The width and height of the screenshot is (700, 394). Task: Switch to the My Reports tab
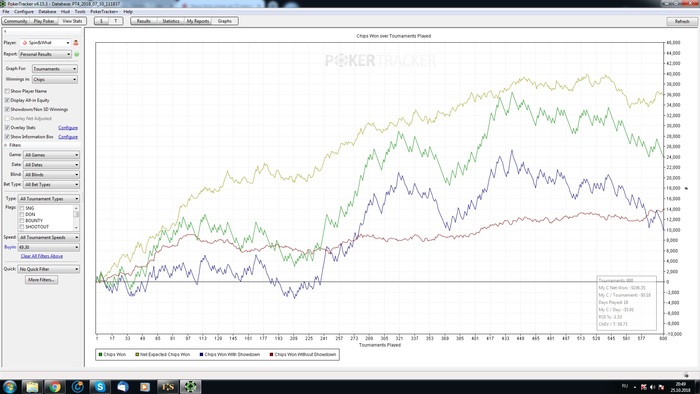click(198, 21)
